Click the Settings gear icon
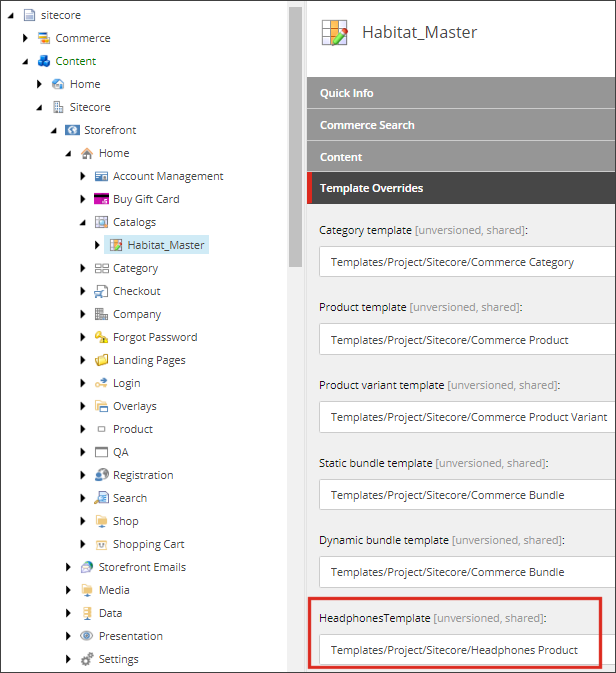The image size is (616, 673). coord(87,659)
